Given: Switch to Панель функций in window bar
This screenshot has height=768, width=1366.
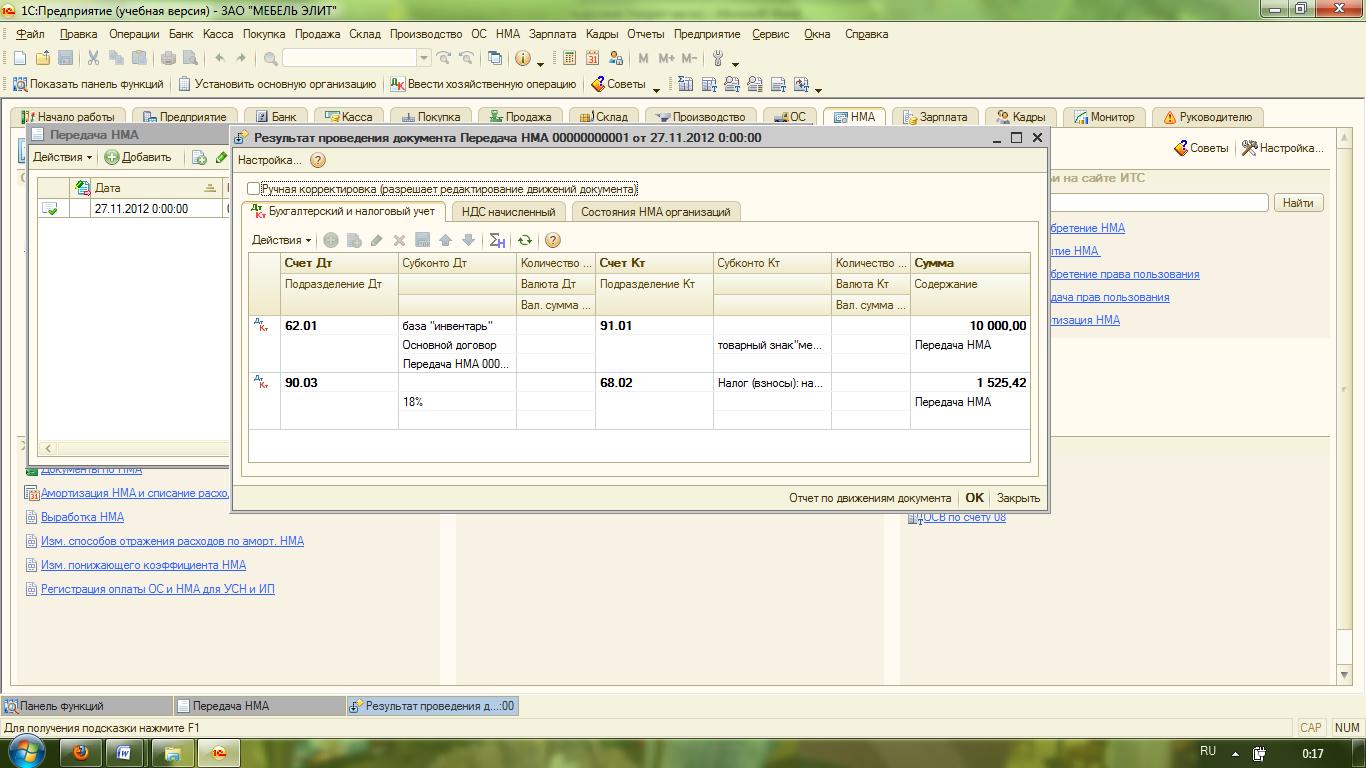Looking at the screenshot, I should [87, 706].
